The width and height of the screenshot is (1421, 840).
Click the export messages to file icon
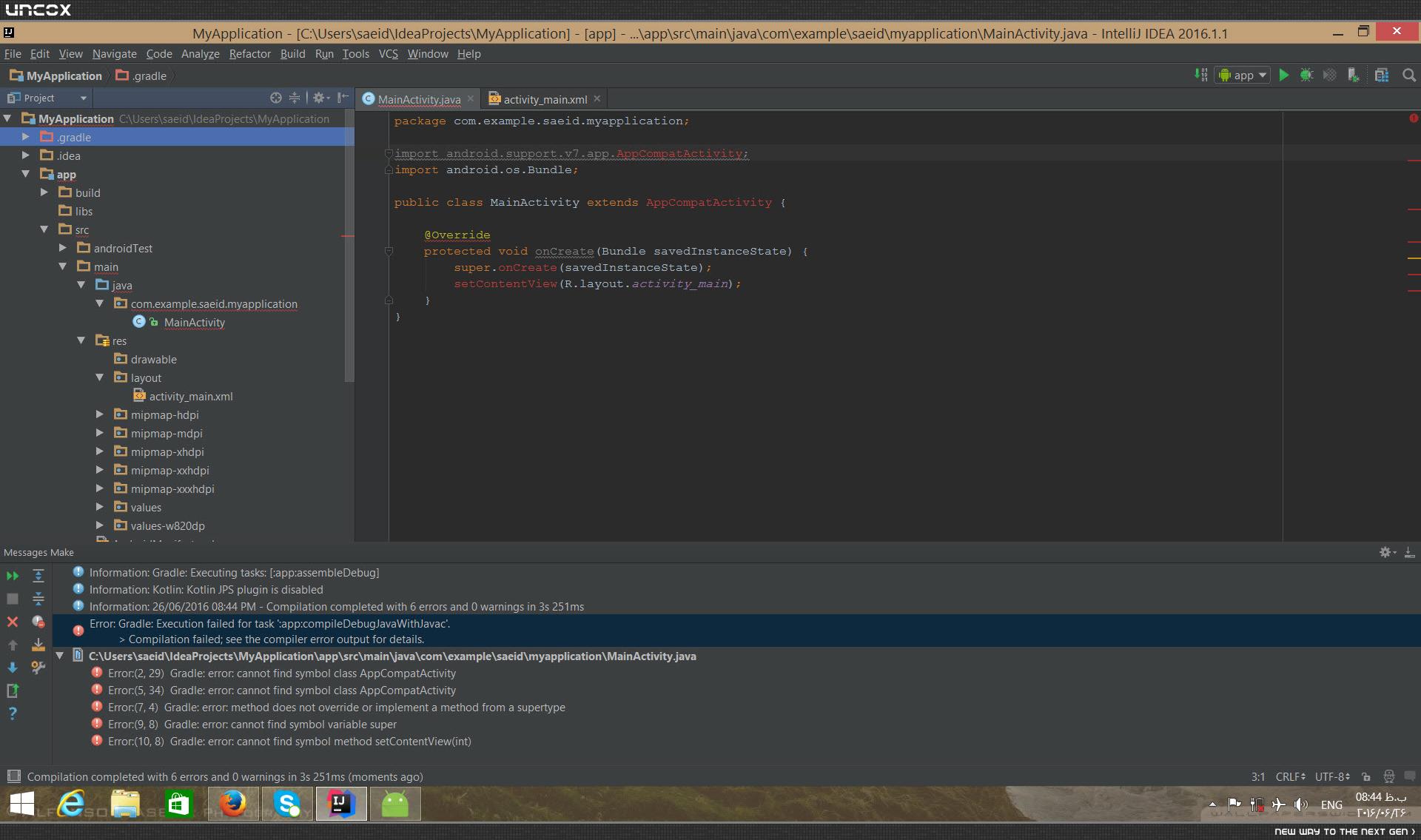13,691
